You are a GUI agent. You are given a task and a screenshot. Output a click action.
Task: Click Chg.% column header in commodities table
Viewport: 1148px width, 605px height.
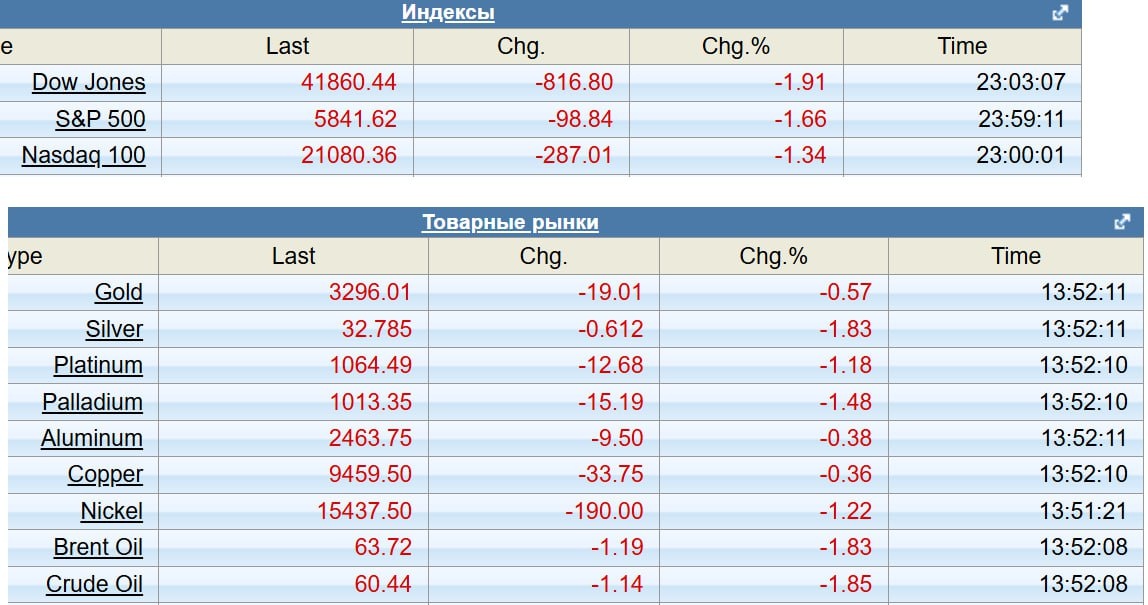click(773, 256)
